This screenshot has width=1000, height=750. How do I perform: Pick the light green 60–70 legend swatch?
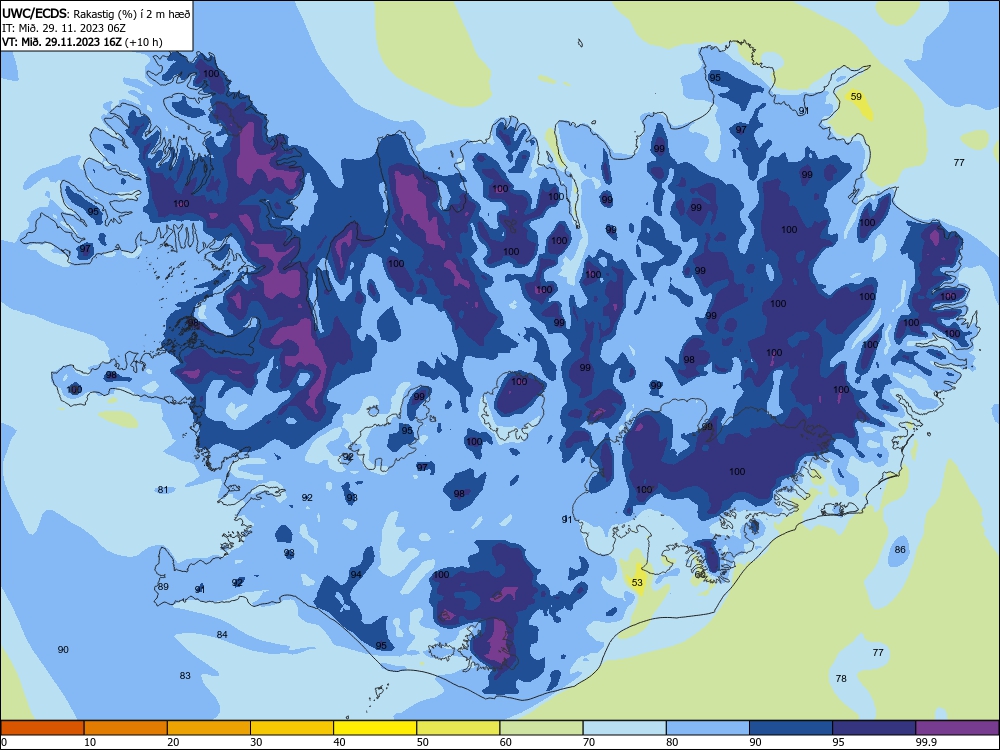coord(541,728)
